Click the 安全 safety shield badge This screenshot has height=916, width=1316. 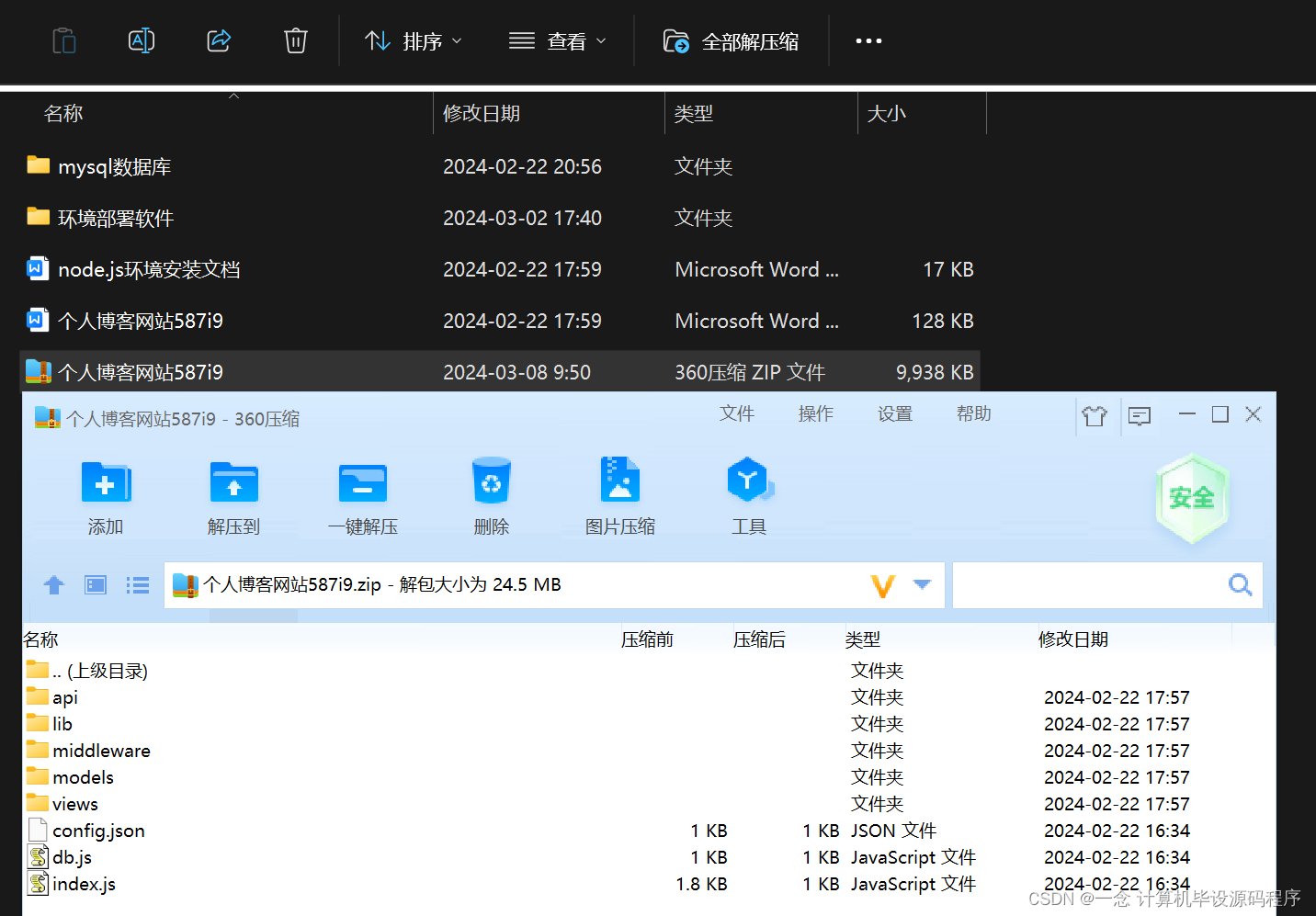1192,499
